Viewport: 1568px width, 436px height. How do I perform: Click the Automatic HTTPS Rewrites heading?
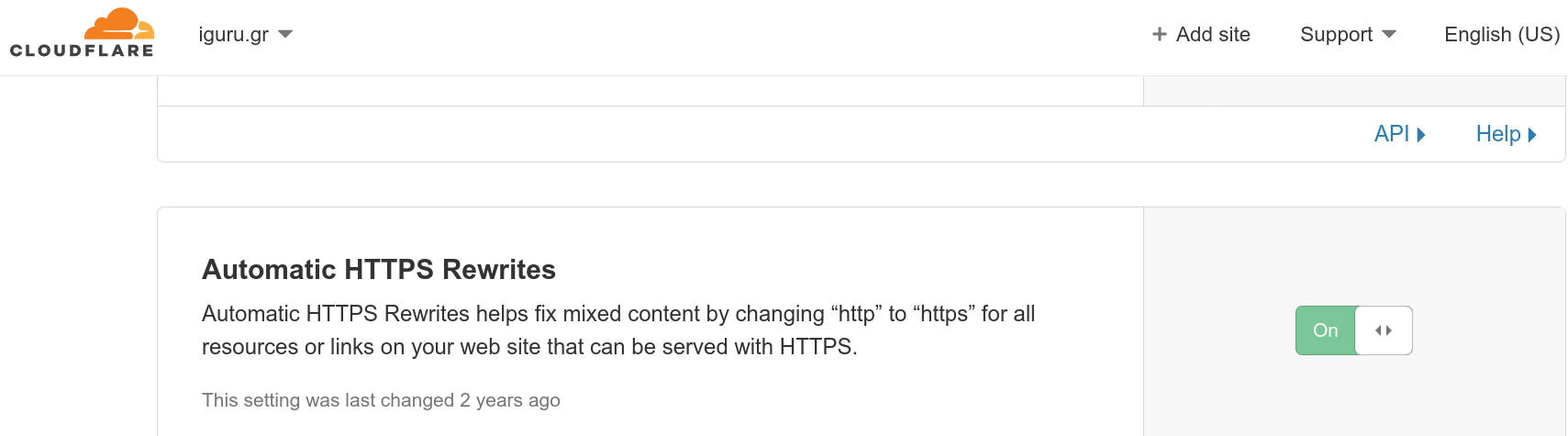point(379,269)
